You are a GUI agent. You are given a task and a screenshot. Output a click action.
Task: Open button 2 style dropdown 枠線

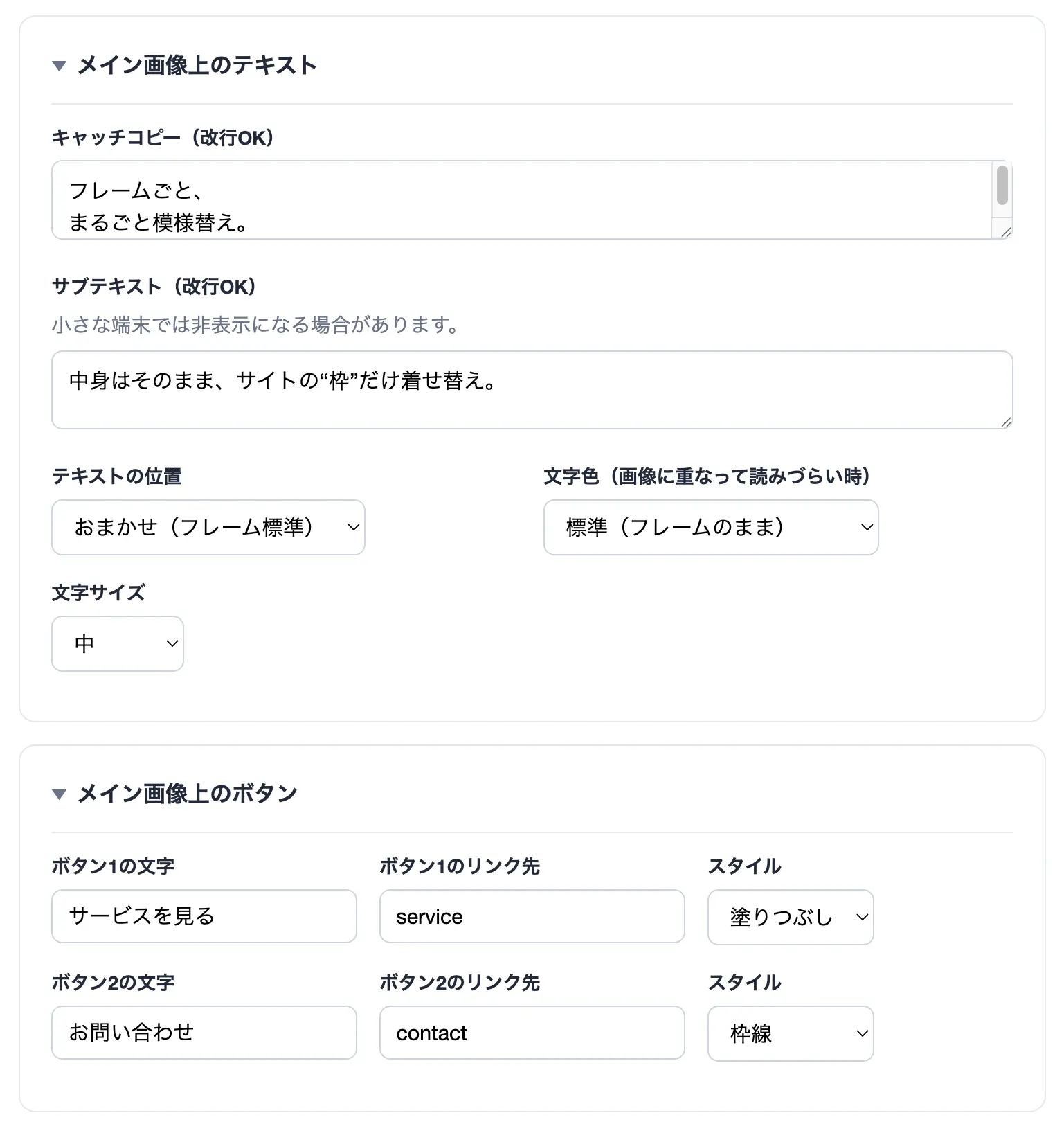click(791, 1033)
